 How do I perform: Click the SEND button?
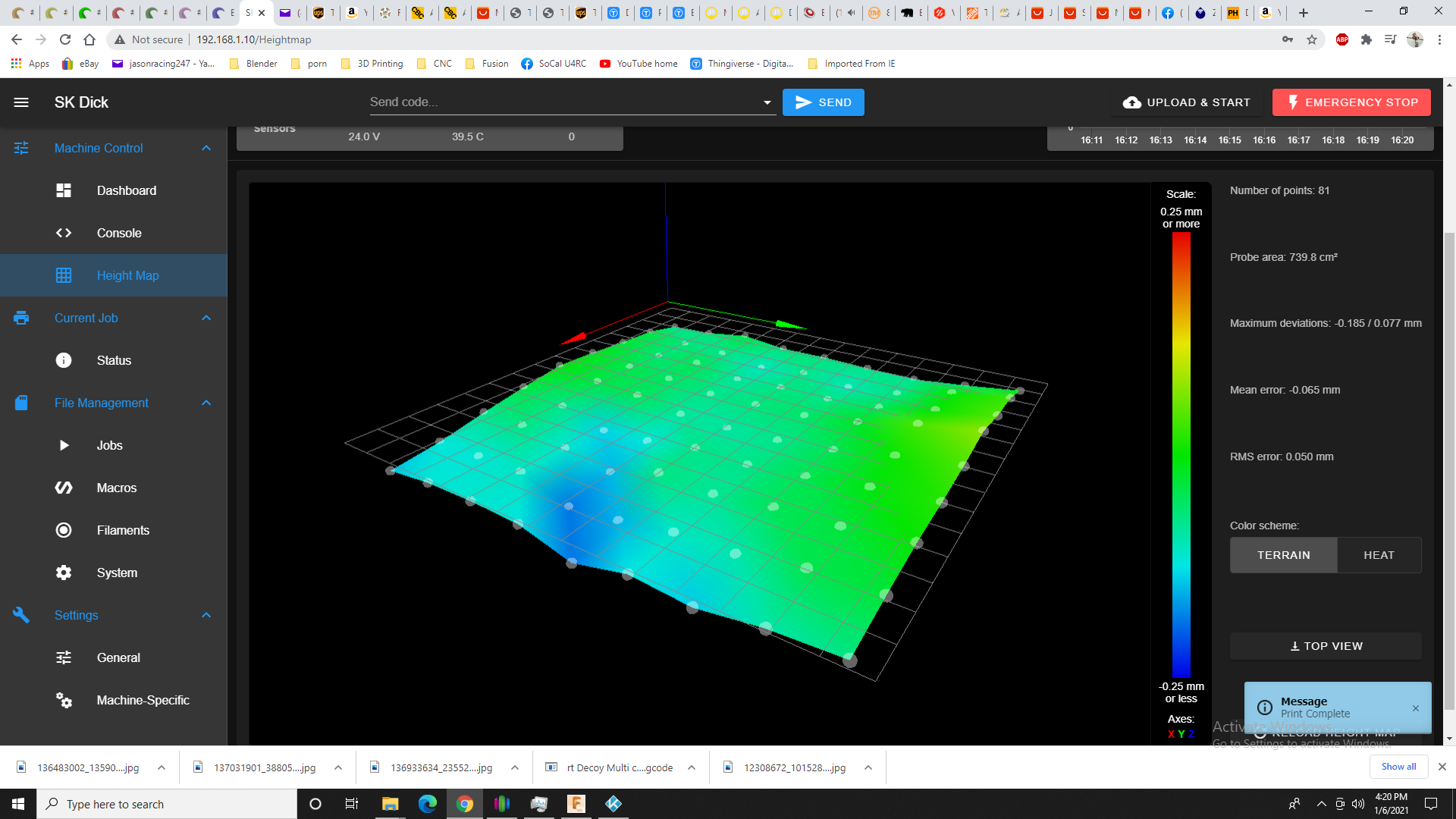[x=823, y=102]
